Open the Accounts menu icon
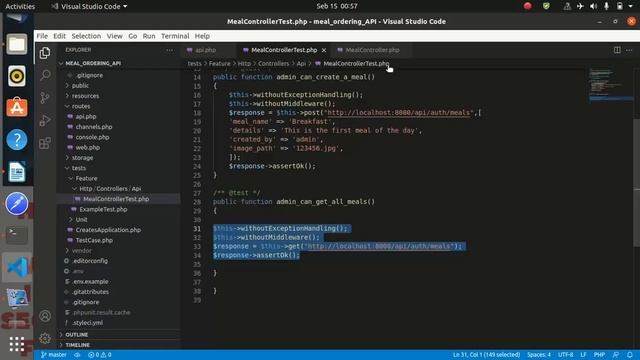Image resolution: width=640 pixels, height=360 pixels. pos(45,316)
